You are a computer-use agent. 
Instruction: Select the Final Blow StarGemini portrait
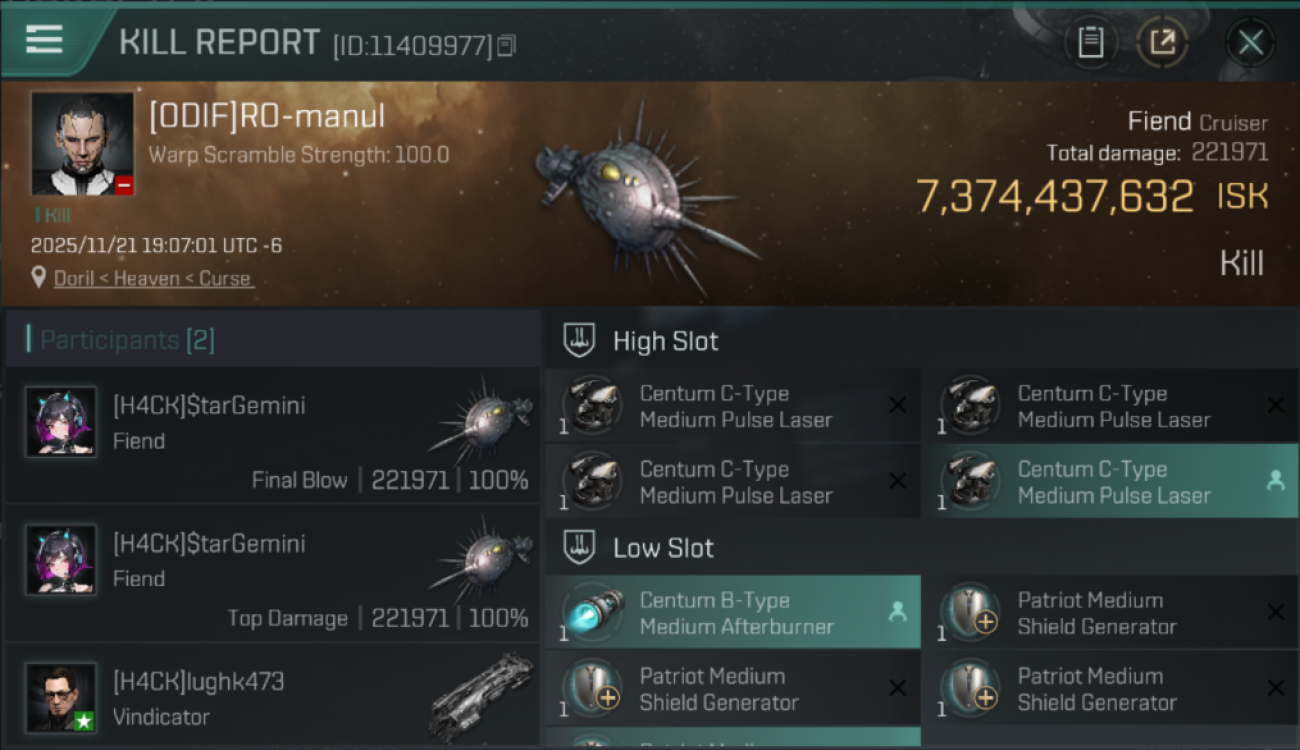pyautogui.click(x=61, y=422)
